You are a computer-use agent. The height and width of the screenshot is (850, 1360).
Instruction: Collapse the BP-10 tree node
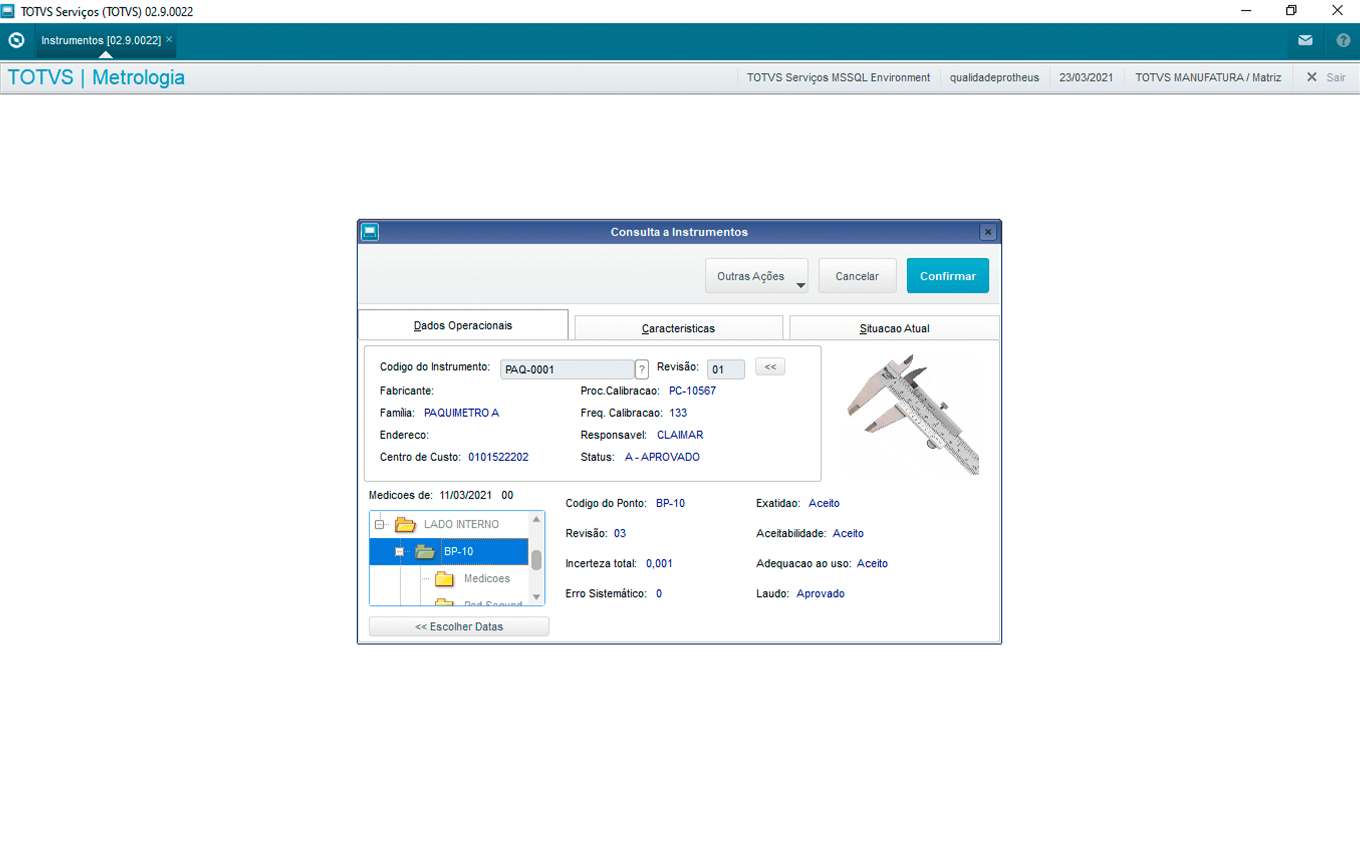[399, 552]
